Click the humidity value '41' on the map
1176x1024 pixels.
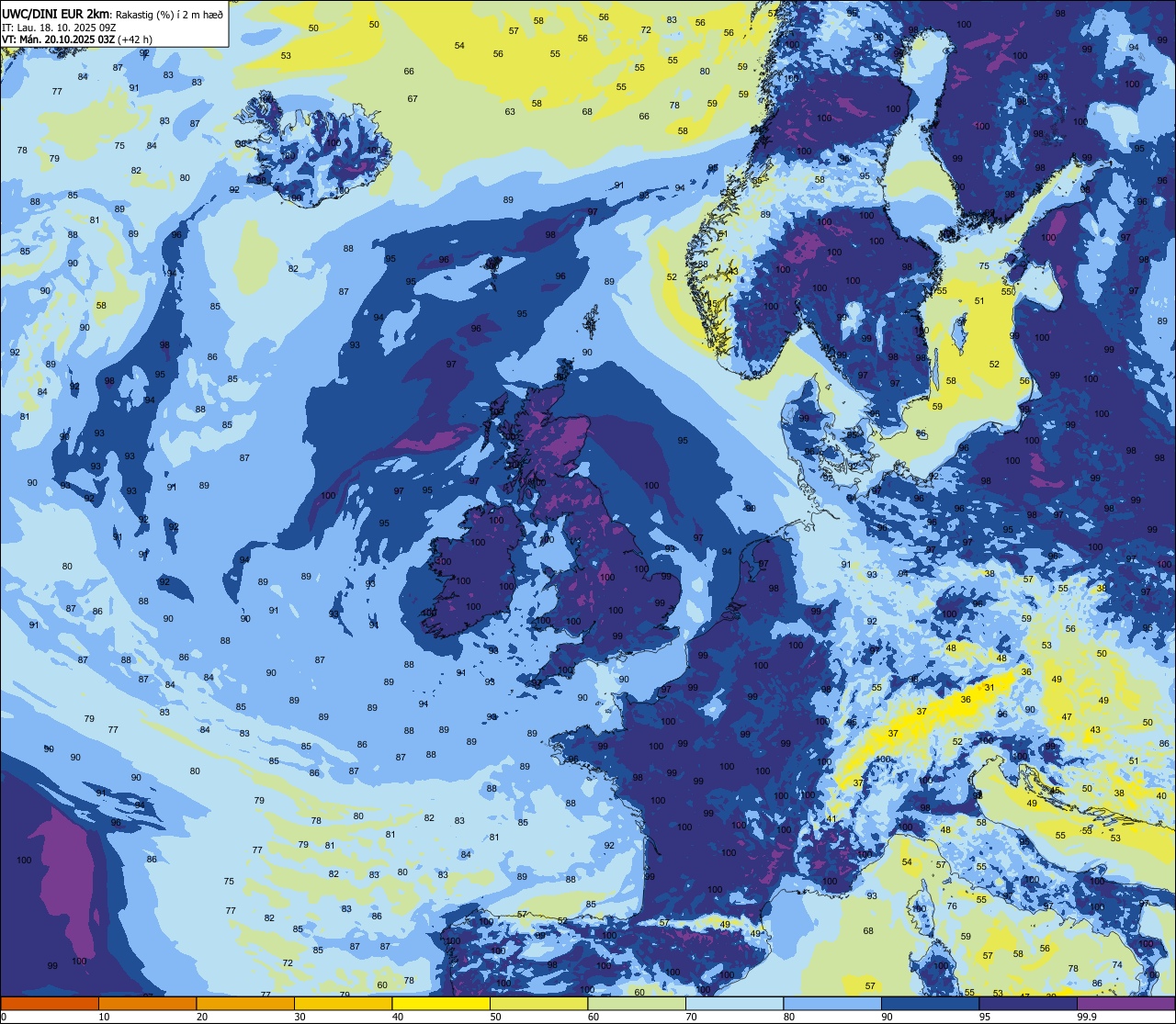[831, 819]
